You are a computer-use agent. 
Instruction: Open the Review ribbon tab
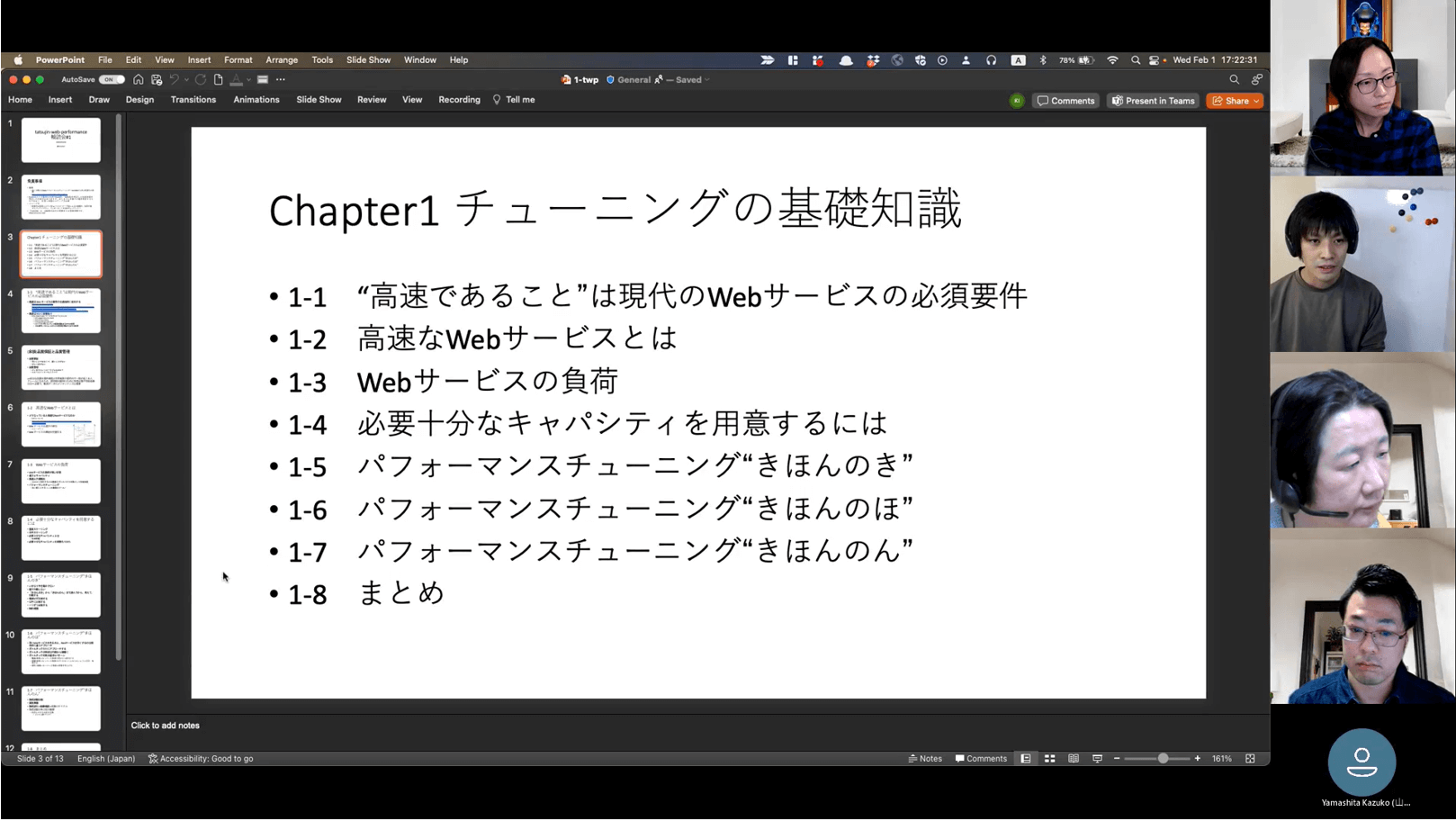point(372,100)
